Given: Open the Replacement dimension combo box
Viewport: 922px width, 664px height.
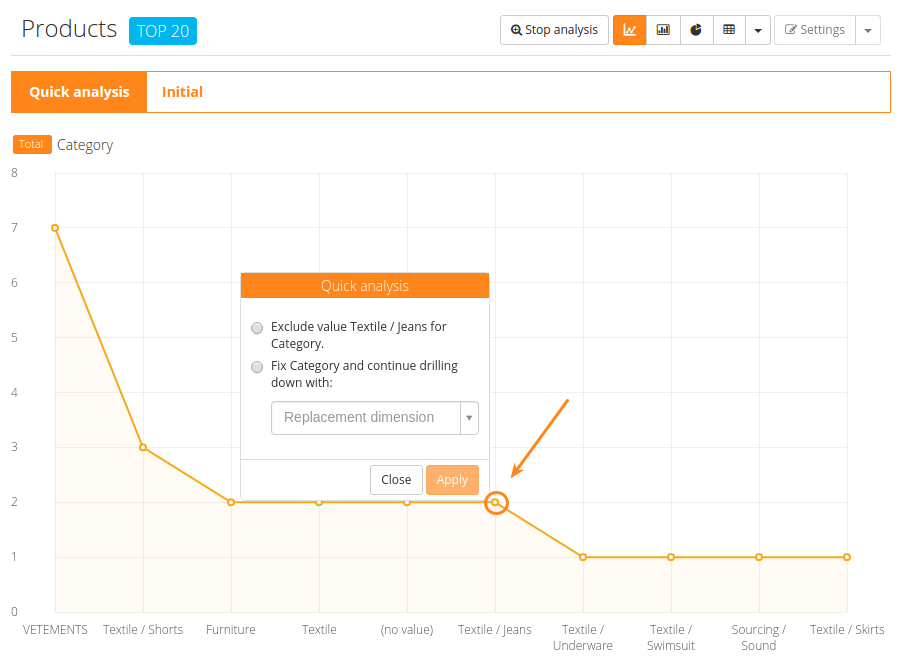Looking at the screenshot, I should pyautogui.click(x=374, y=417).
